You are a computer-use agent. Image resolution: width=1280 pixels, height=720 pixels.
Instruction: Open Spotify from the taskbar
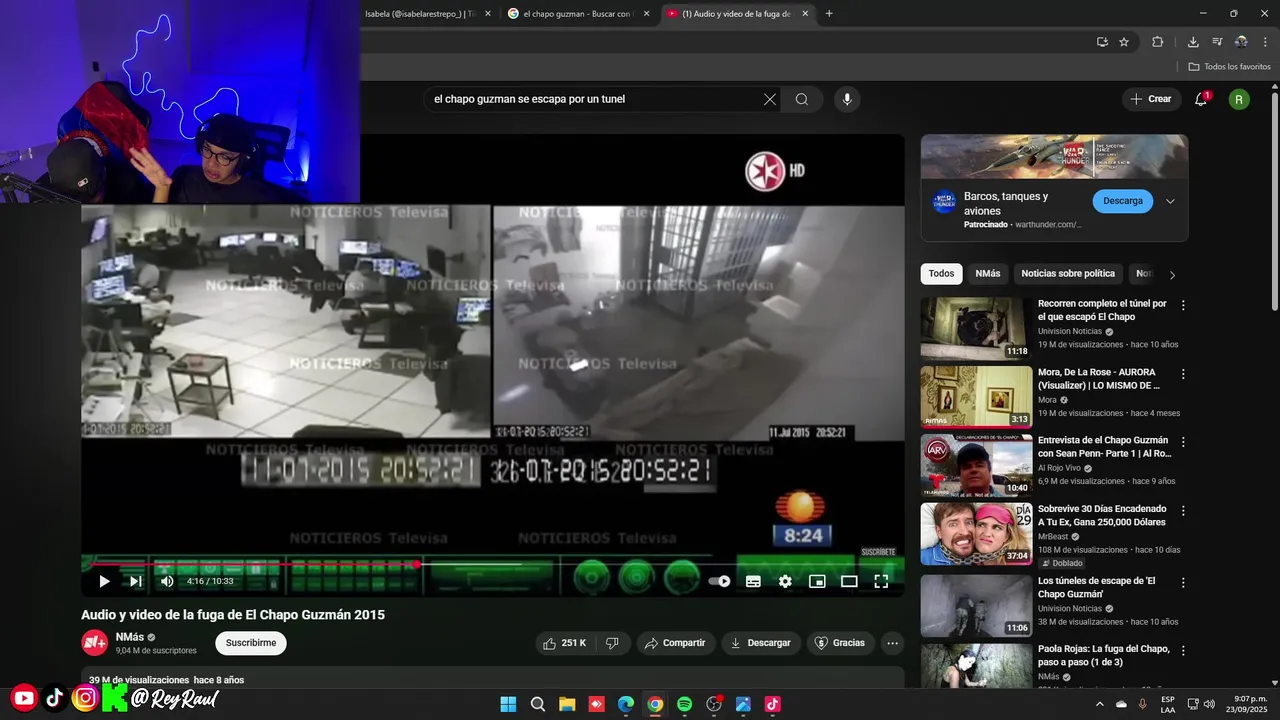684,704
